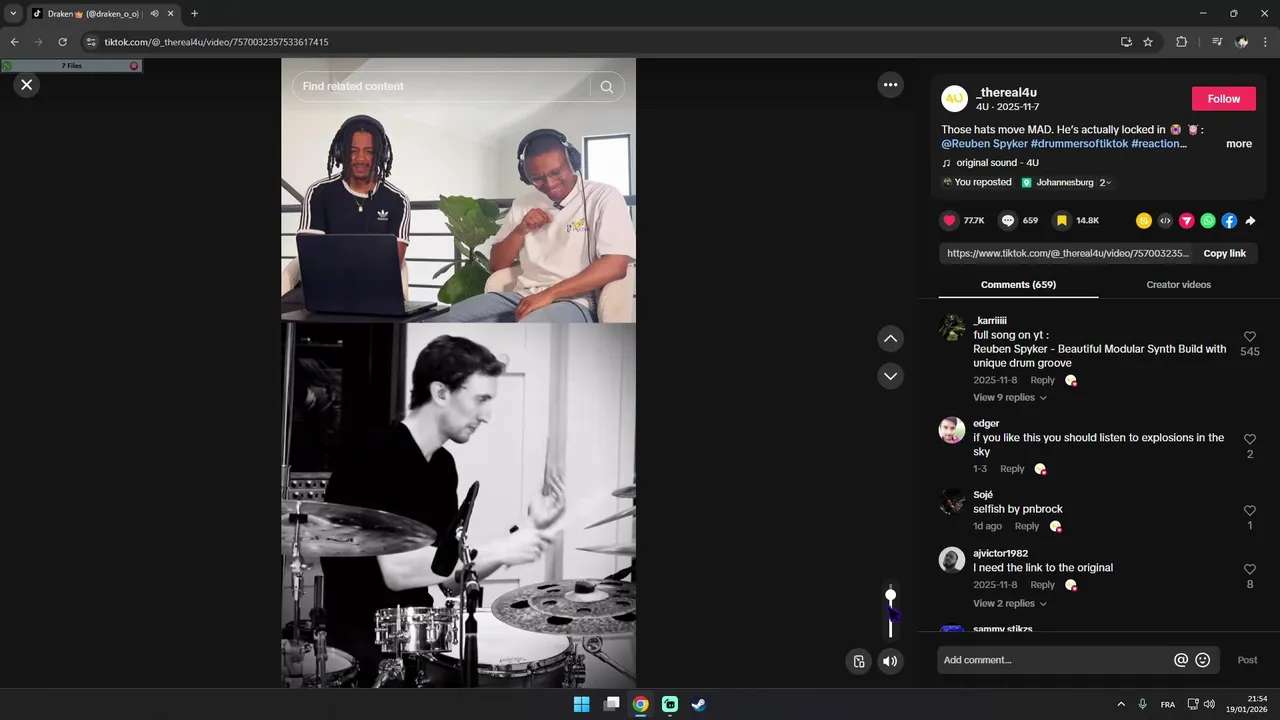Open comments via the speech bubble icon

[x=1008, y=220]
